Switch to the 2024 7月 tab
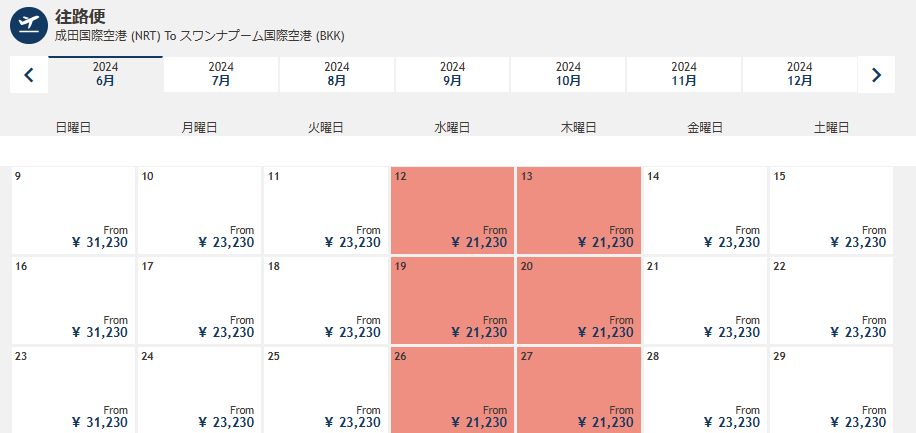This screenshot has height=433, width=916. tap(221, 75)
